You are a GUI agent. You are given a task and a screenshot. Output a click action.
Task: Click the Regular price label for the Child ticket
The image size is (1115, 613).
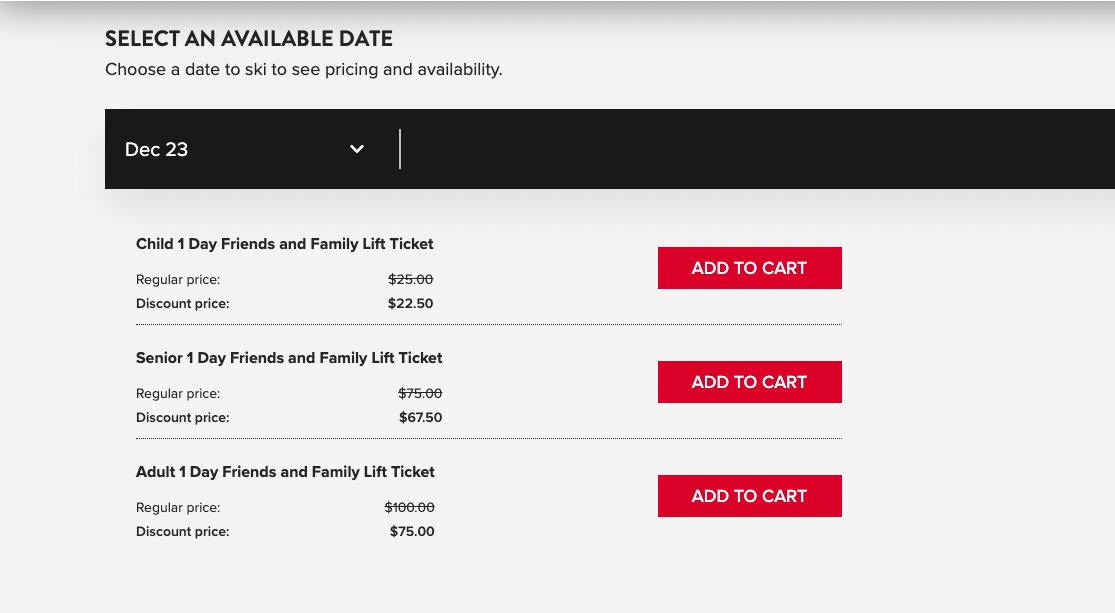pos(178,279)
